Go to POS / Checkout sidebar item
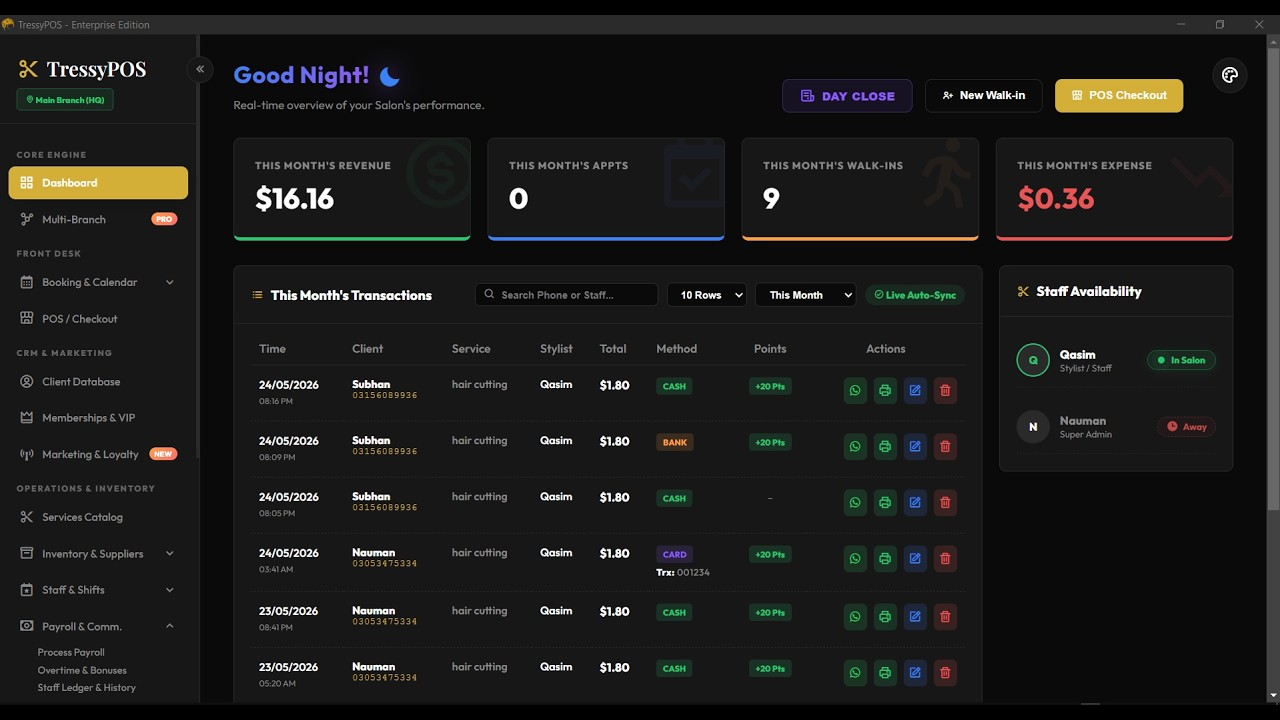The height and width of the screenshot is (720, 1280). pyautogui.click(x=98, y=319)
